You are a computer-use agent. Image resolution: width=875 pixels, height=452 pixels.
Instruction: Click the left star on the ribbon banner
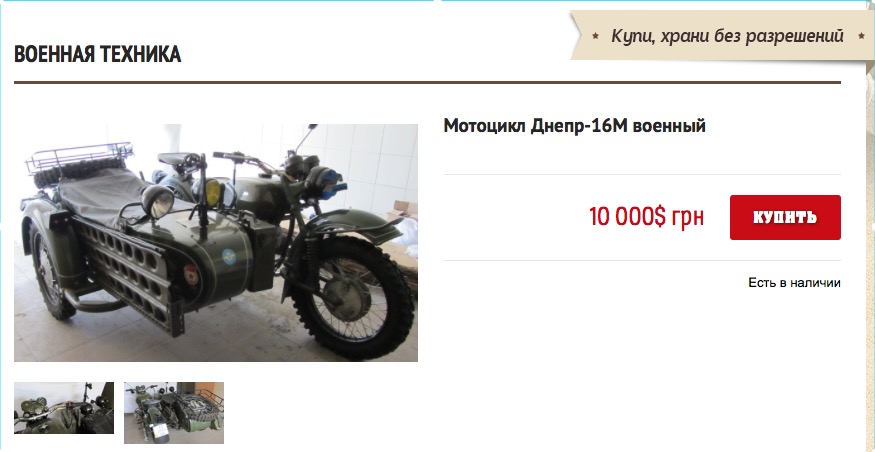pyautogui.click(x=595, y=36)
